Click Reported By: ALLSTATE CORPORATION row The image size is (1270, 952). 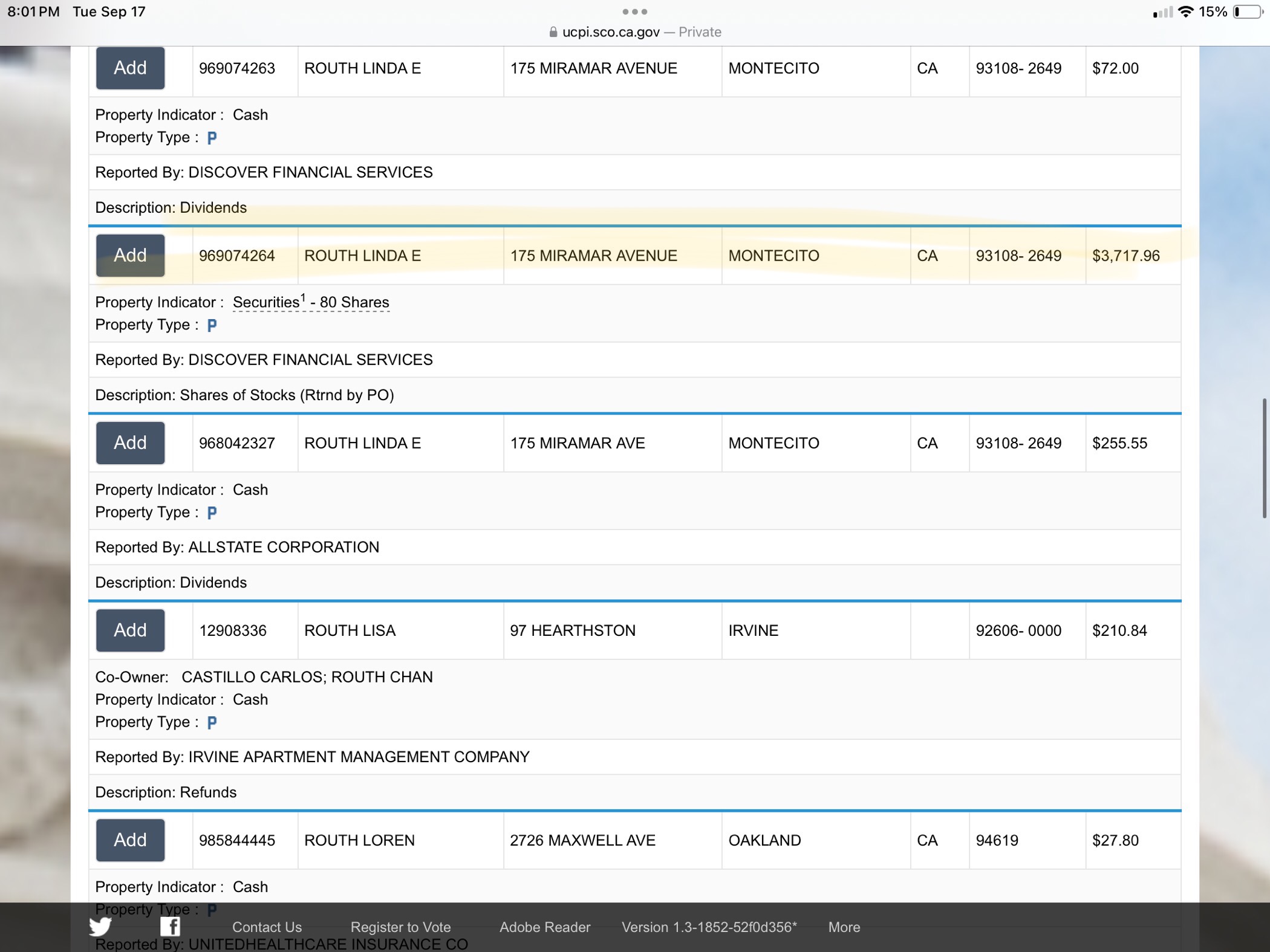click(634, 547)
